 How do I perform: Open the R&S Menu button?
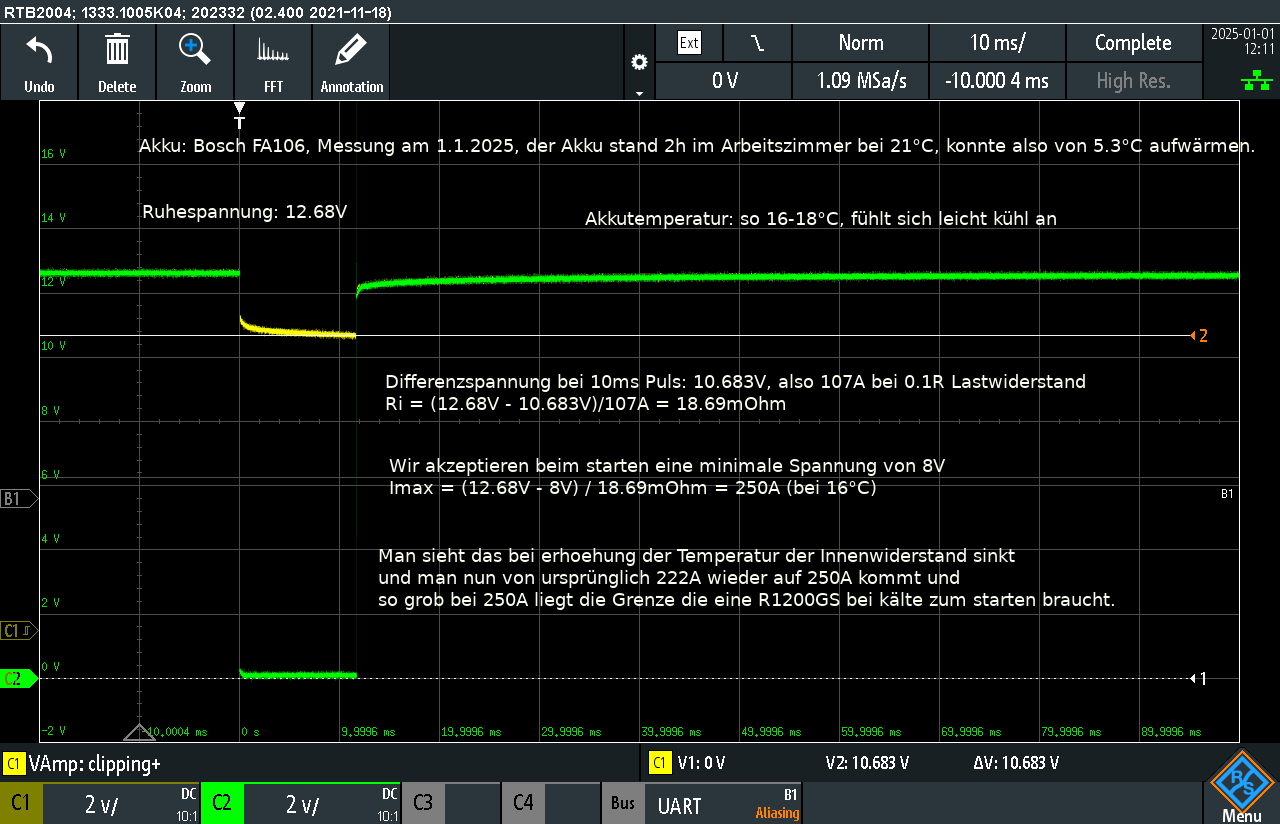[1241, 786]
